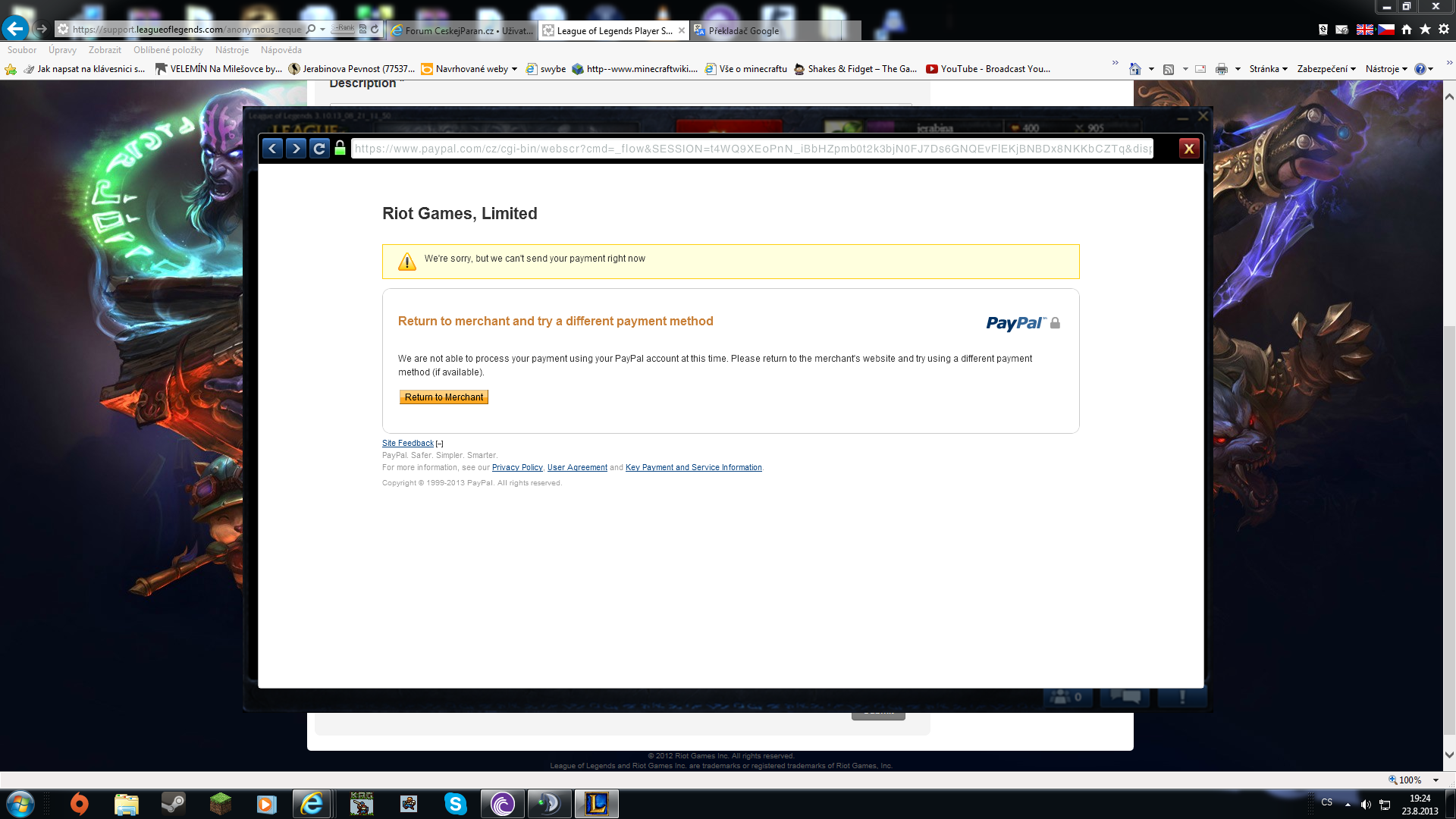Open the Privacy Policy link
This screenshot has height=819, width=1456.
(x=517, y=468)
